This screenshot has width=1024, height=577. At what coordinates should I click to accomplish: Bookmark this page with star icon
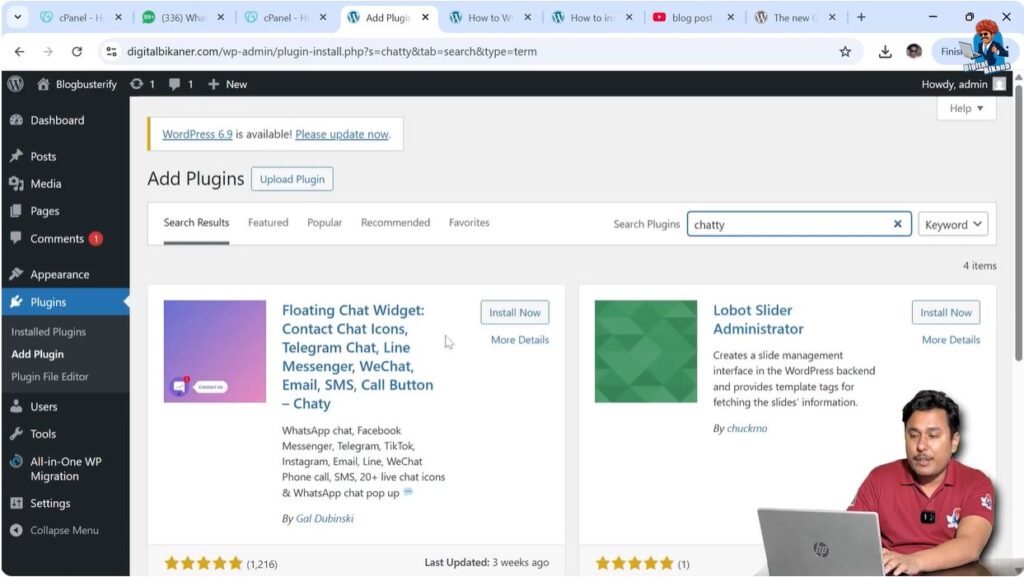coord(845,52)
